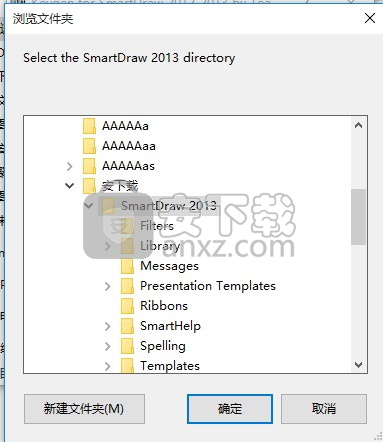Expand the Spelling folder
Viewport: 383px width, 442px height.
pyautogui.click(x=108, y=346)
